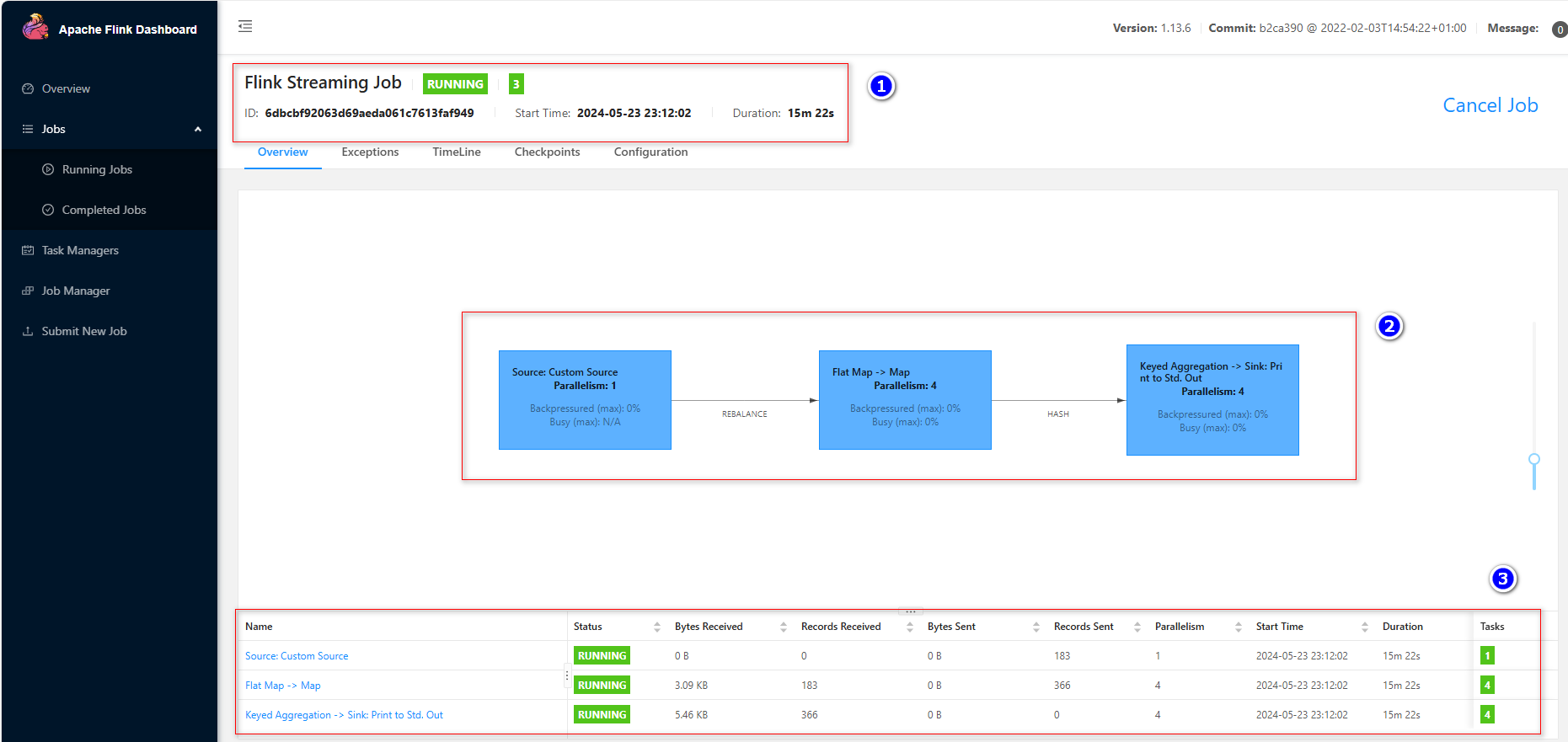Click the Task Managers schedule icon
The width and height of the screenshot is (1568, 742).
point(28,250)
